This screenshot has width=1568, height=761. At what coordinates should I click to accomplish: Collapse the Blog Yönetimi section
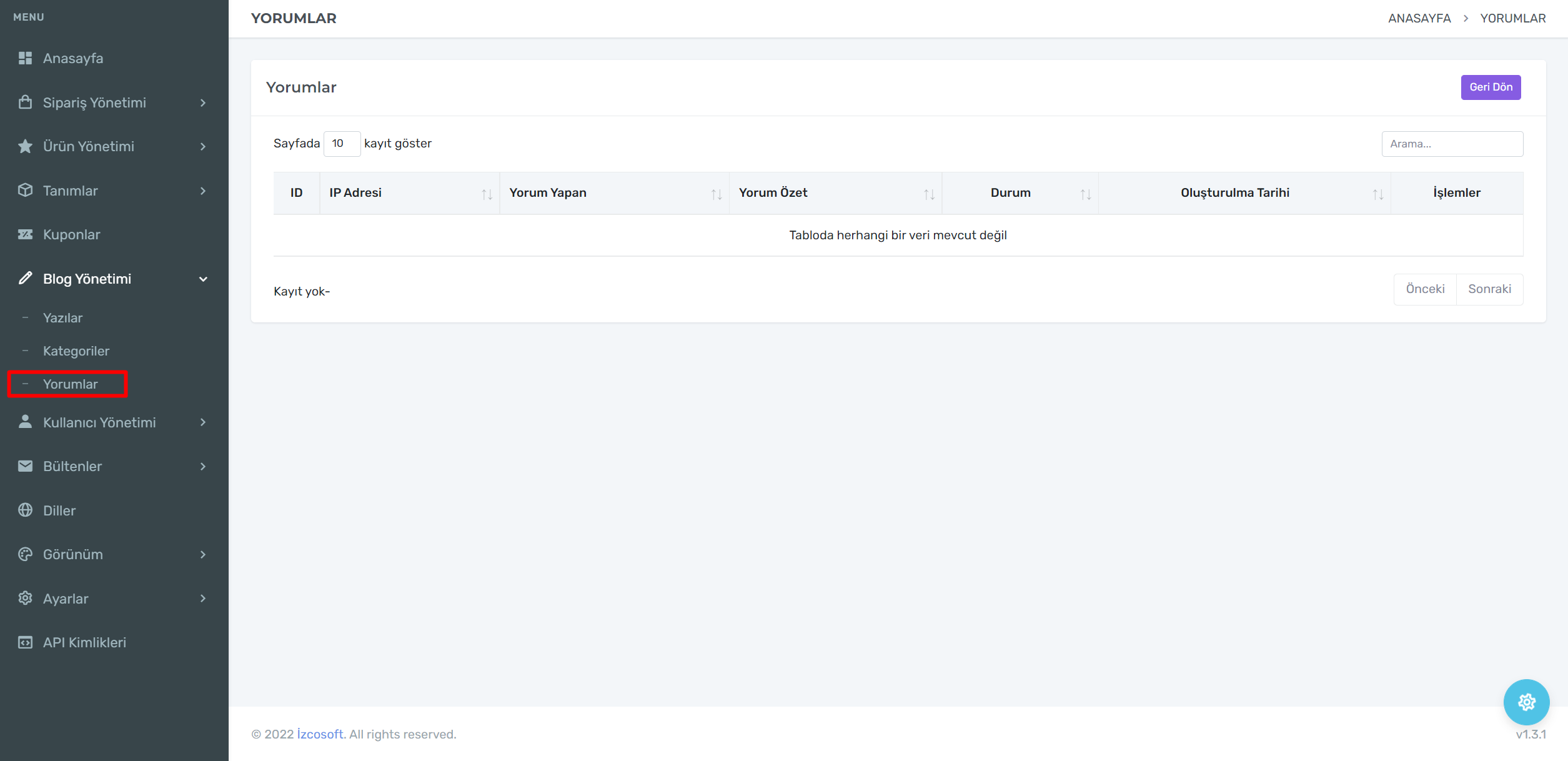(x=203, y=279)
